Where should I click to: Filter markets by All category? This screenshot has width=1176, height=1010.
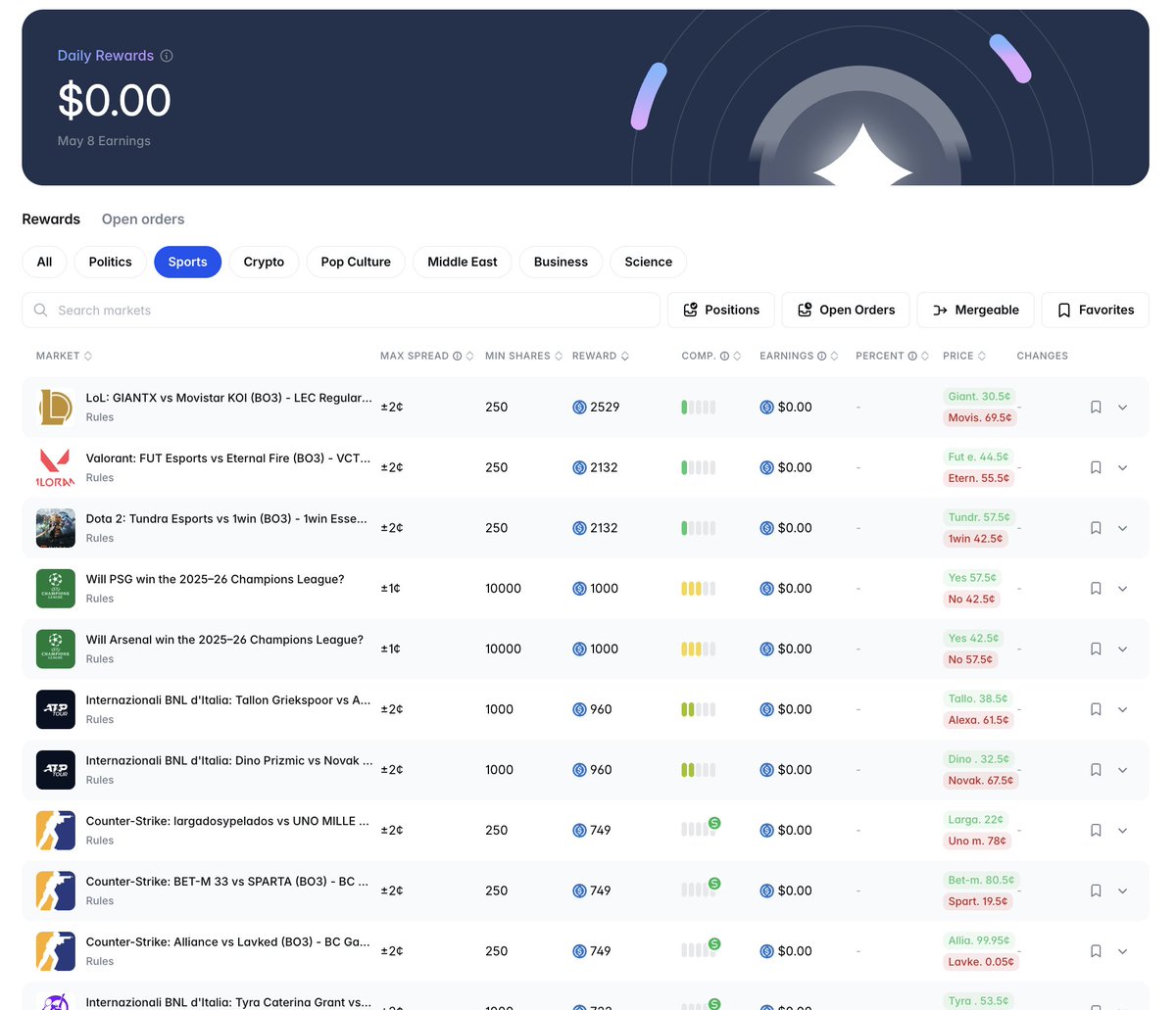44,262
